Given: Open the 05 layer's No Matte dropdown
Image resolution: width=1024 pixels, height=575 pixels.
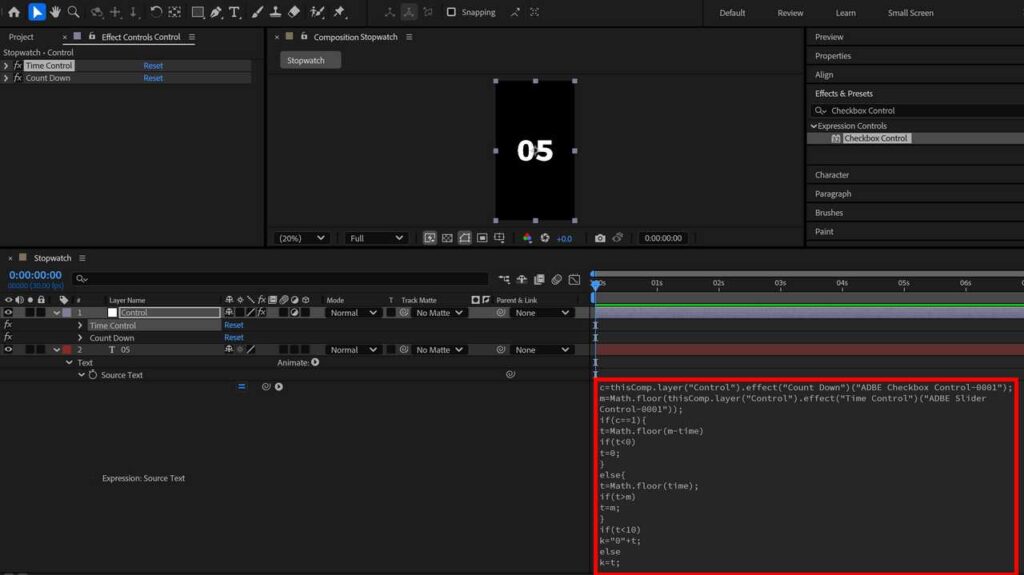Looking at the screenshot, I should (439, 350).
